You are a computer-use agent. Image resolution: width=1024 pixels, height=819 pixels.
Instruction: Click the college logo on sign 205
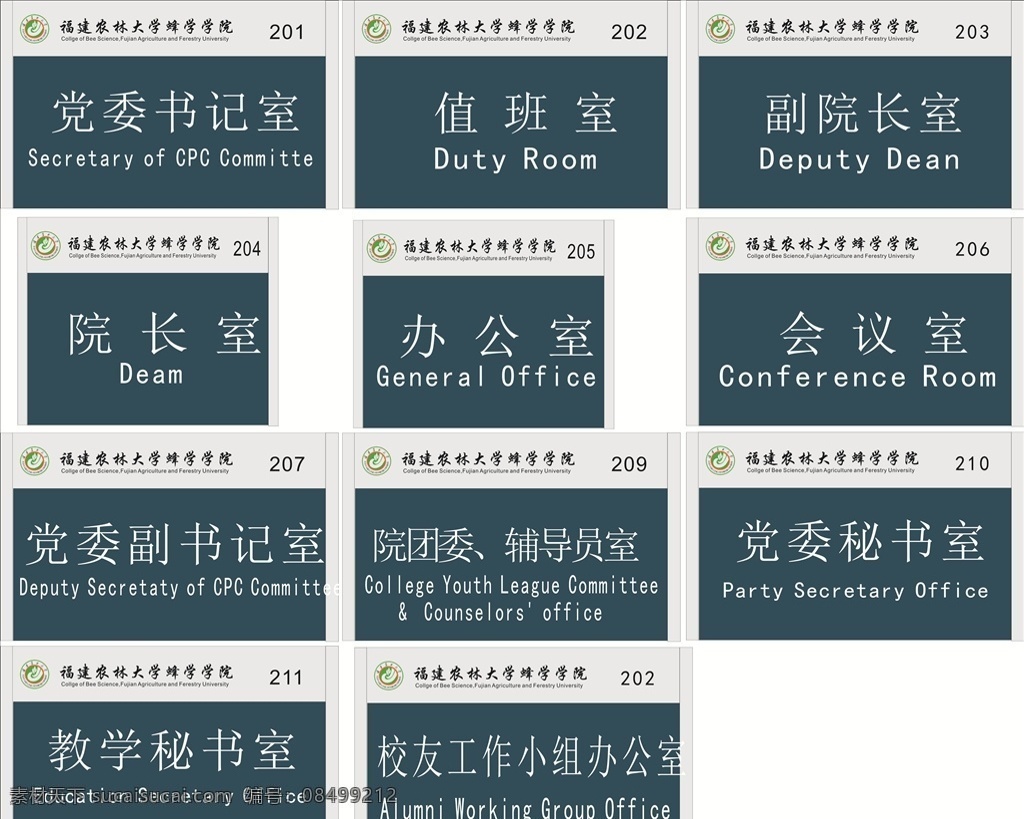point(381,248)
